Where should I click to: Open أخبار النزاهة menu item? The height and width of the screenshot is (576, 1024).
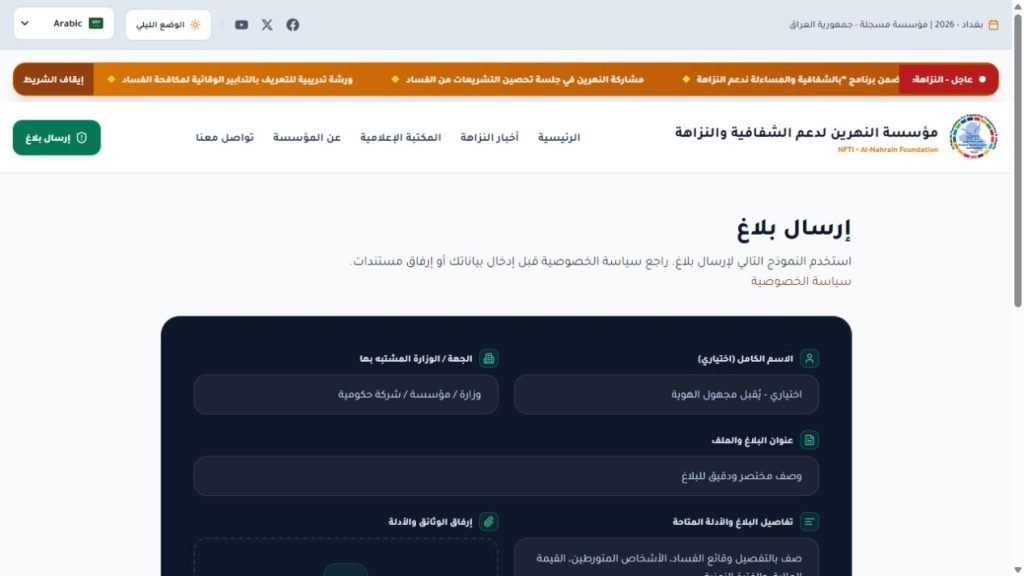coord(489,137)
